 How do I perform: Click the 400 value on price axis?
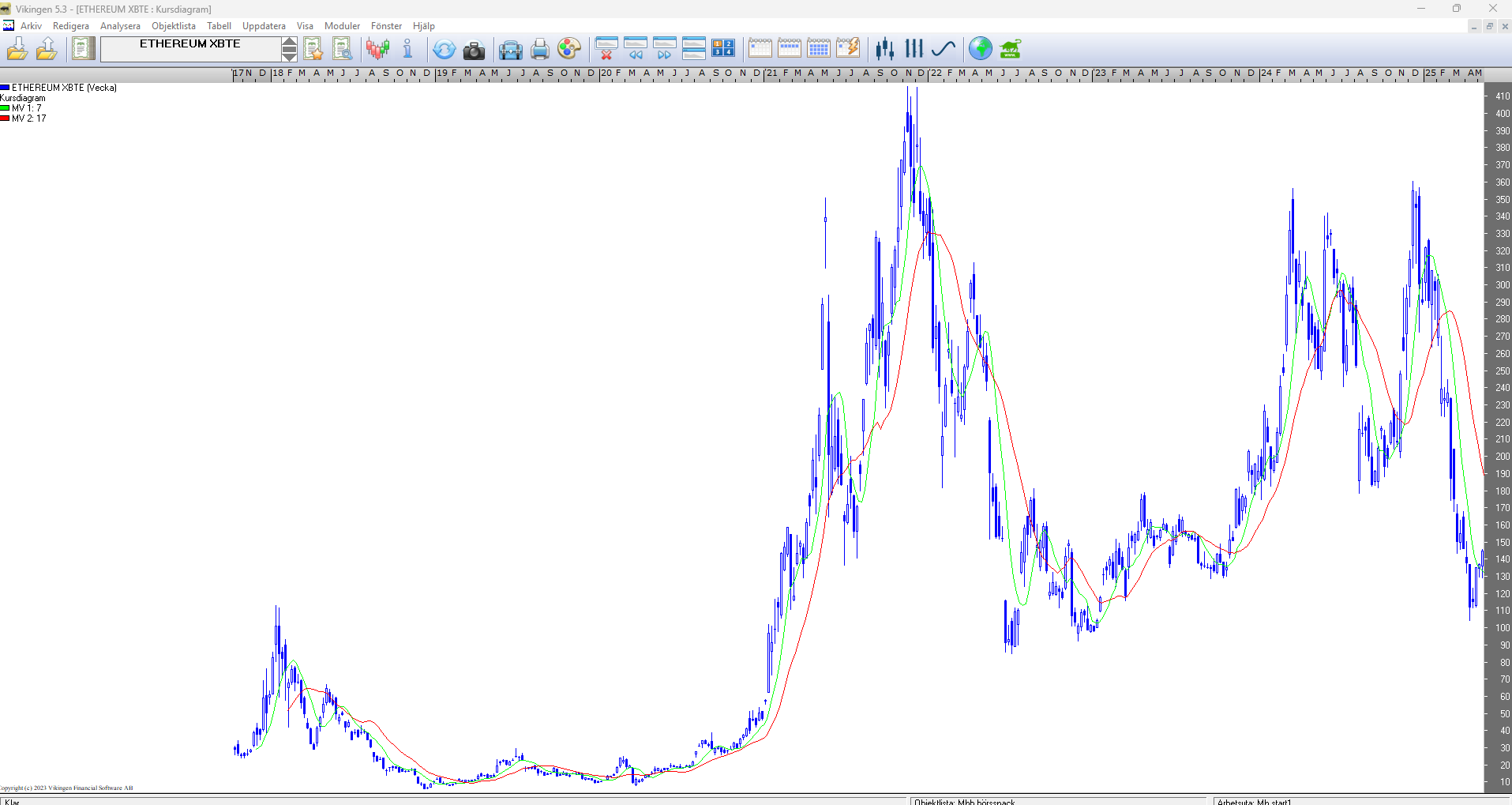[1502, 114]
